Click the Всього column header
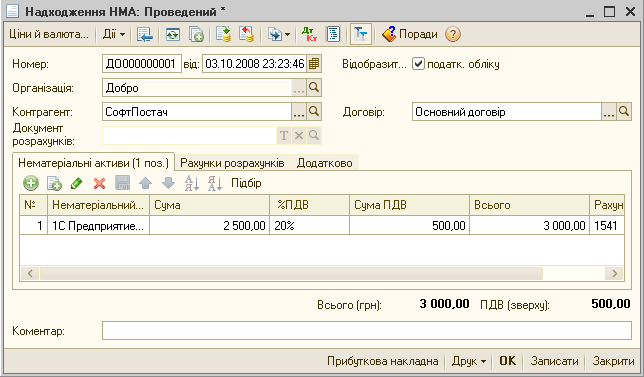This screenshot has width=644, height=377. 529,205
